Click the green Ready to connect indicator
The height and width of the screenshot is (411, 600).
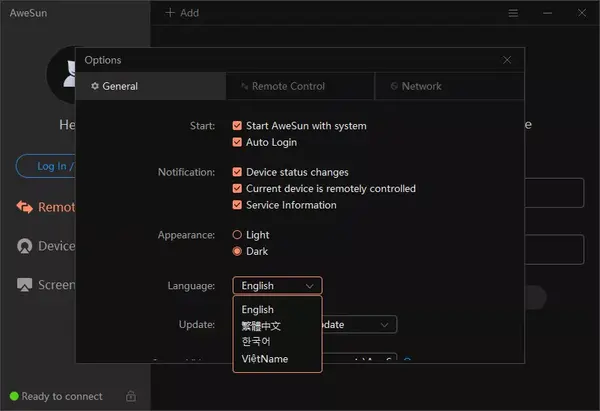(14, 397)
